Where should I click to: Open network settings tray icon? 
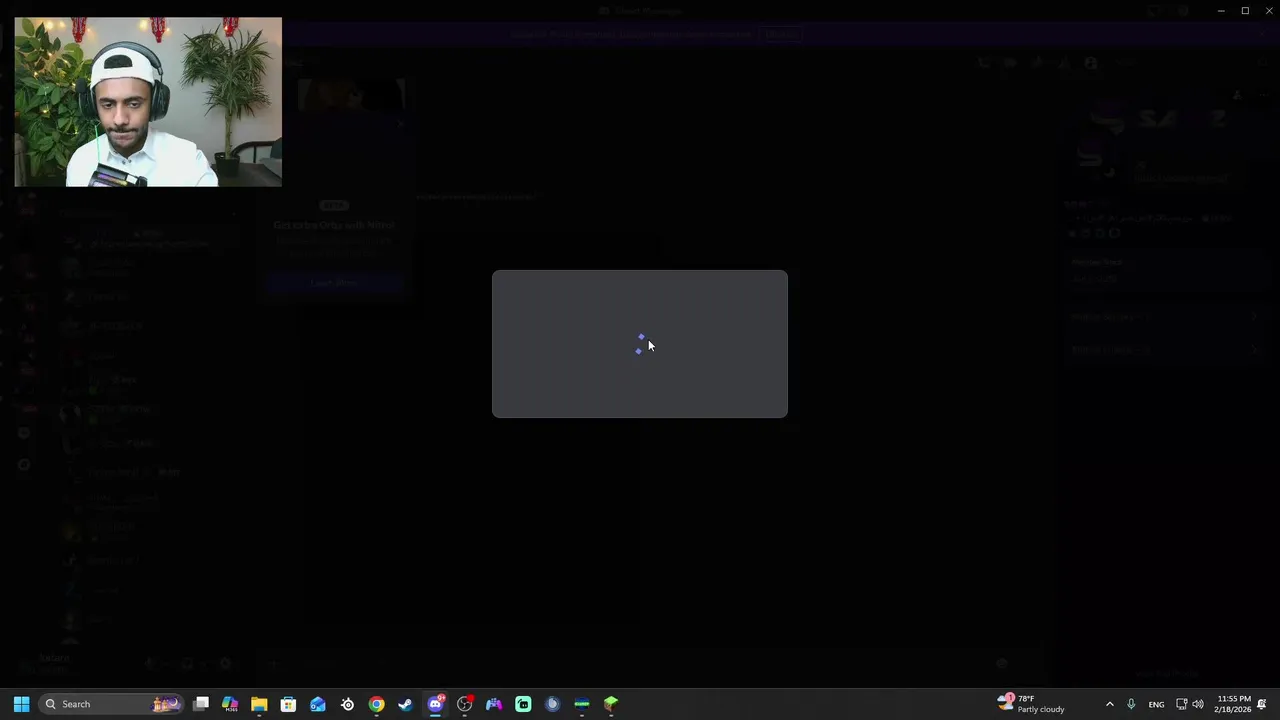tap(1181, 704)
